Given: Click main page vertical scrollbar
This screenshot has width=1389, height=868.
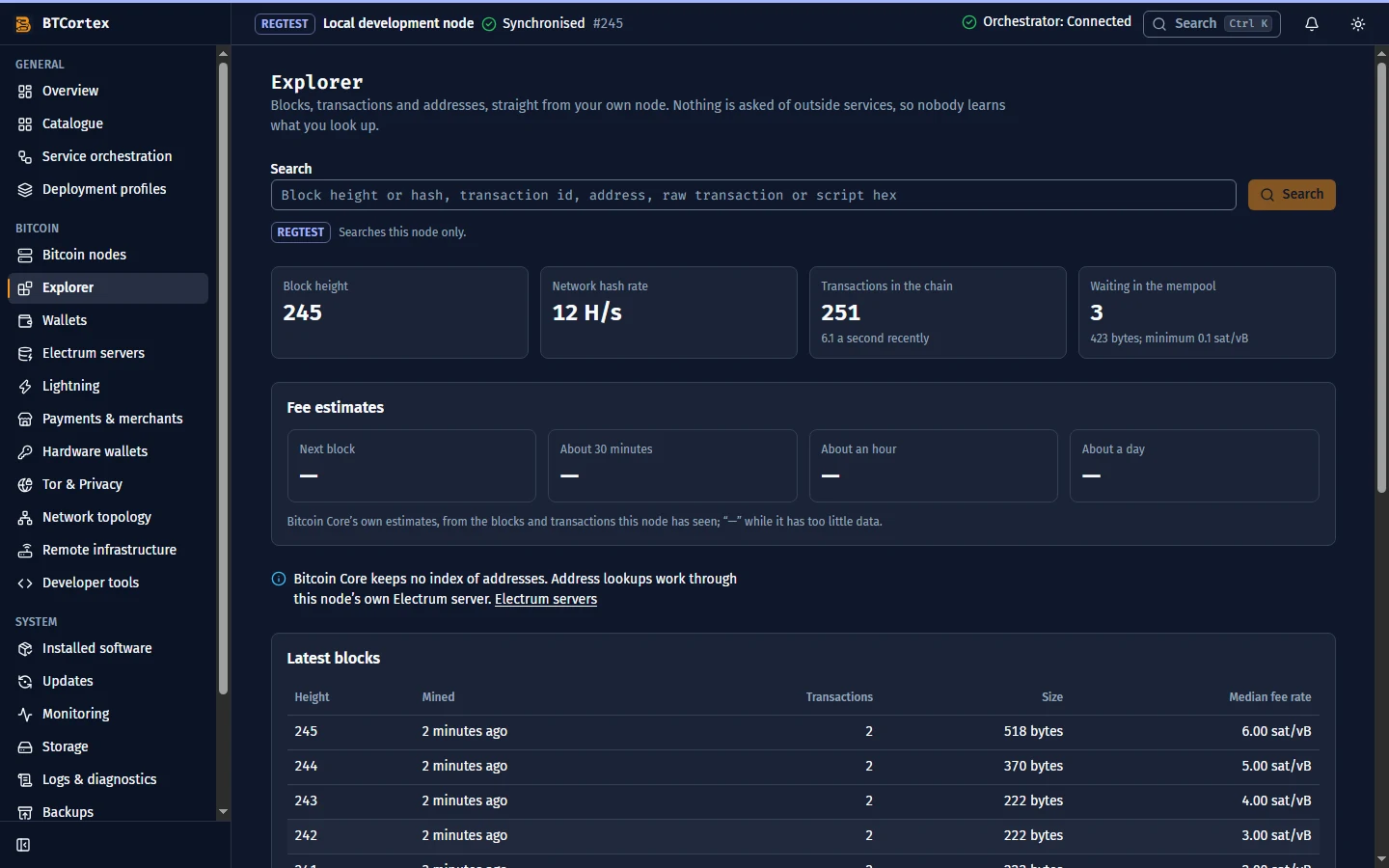Looking at the screenshot, I should tap(1381, 278).
